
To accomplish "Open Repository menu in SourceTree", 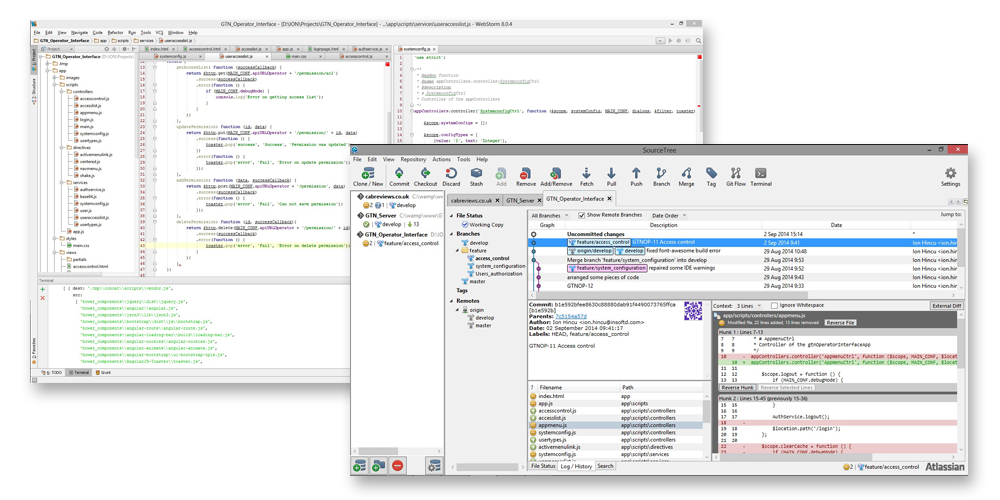I will 413,159.
